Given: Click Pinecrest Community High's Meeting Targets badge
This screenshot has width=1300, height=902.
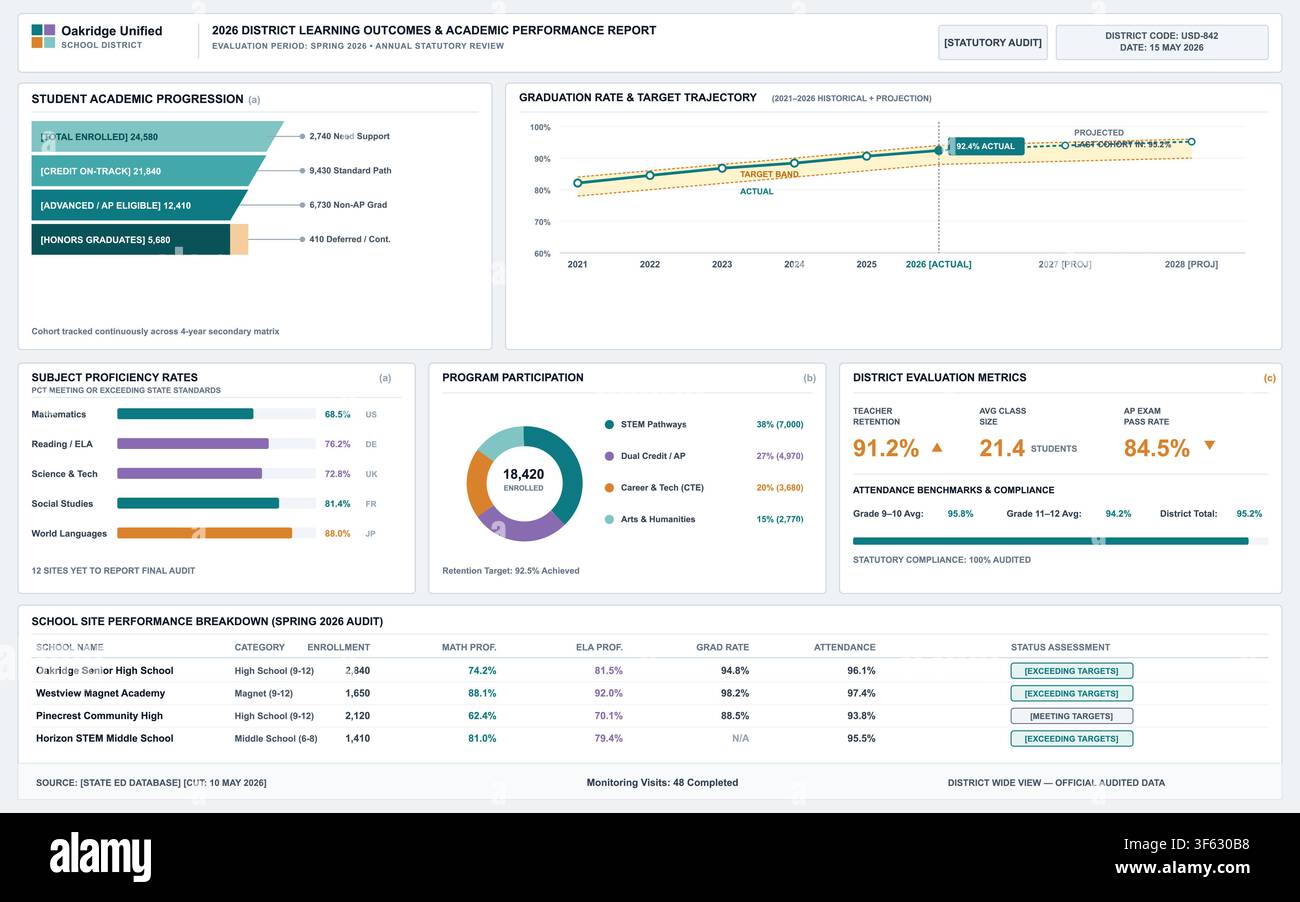Looking at the screenshot, I should click(1071, 716).
